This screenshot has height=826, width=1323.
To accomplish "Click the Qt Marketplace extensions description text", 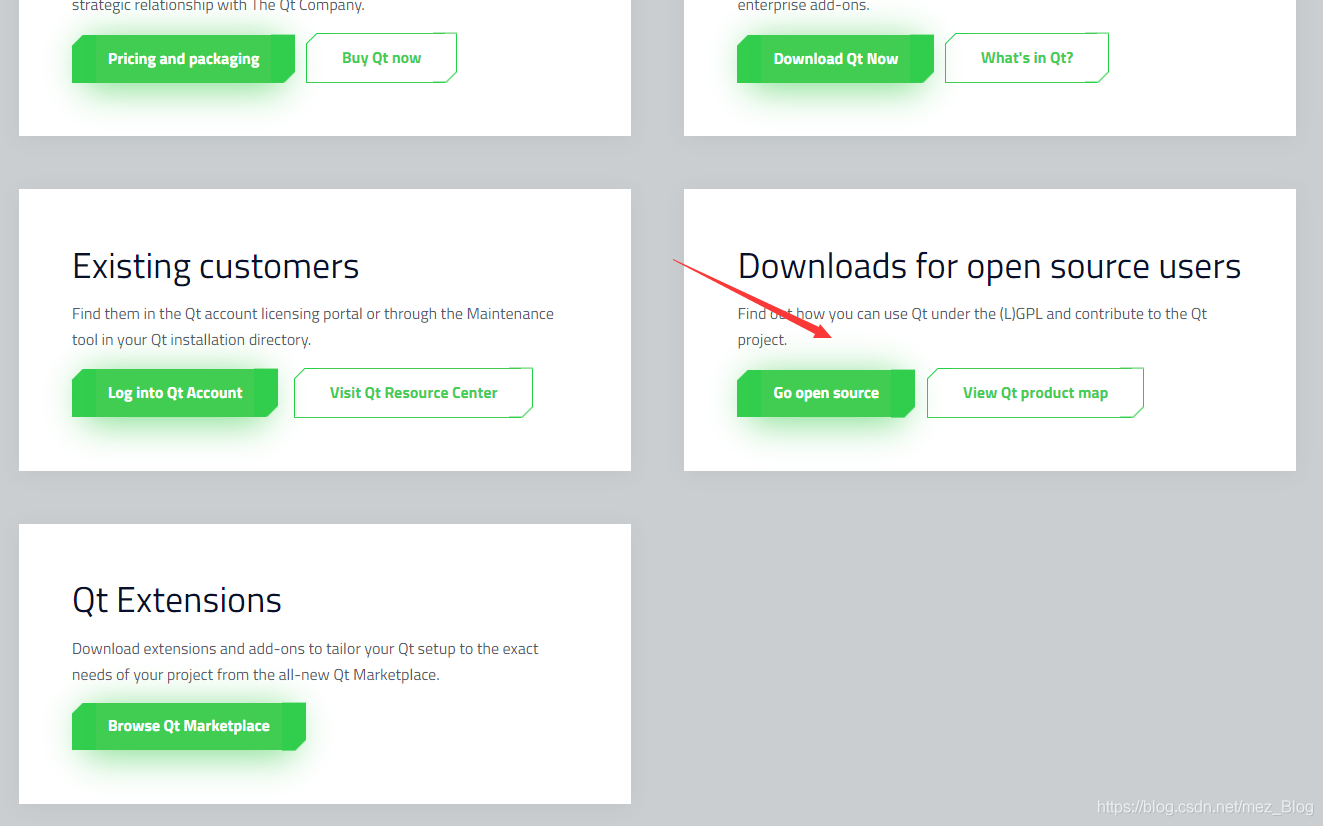I will pos(305,662).
